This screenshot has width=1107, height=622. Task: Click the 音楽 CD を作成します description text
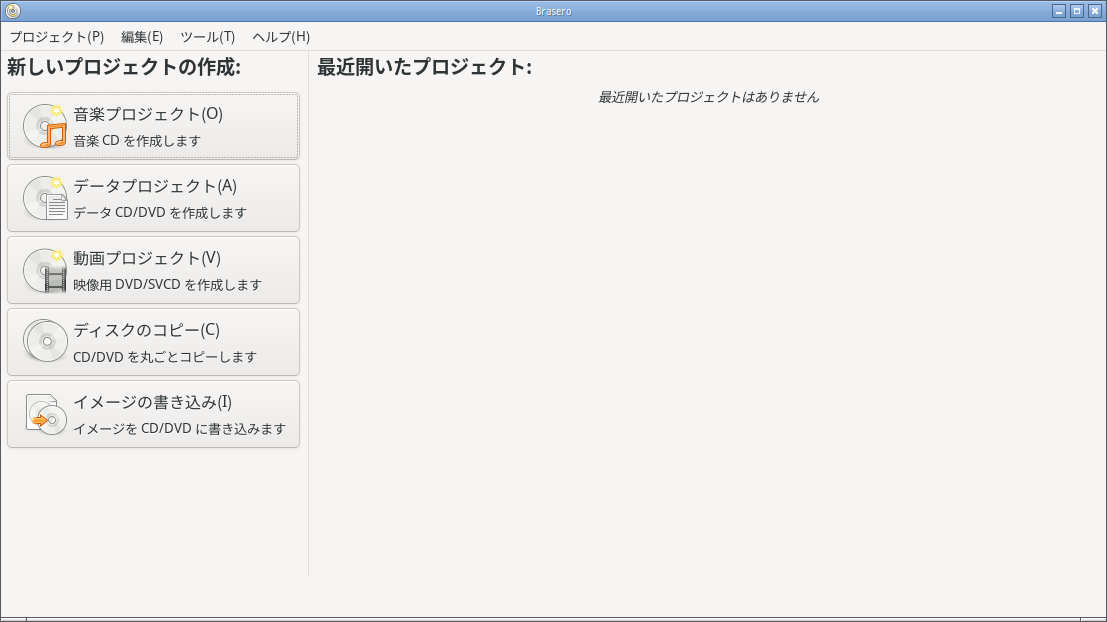[137, 141]
